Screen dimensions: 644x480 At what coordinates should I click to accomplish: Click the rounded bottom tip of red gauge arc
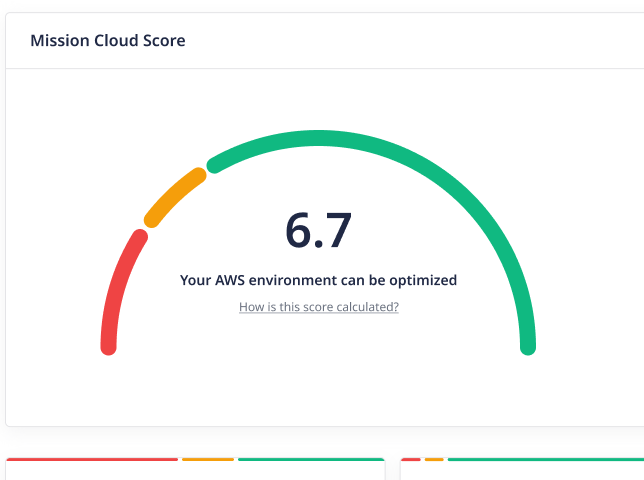[109, 346]
